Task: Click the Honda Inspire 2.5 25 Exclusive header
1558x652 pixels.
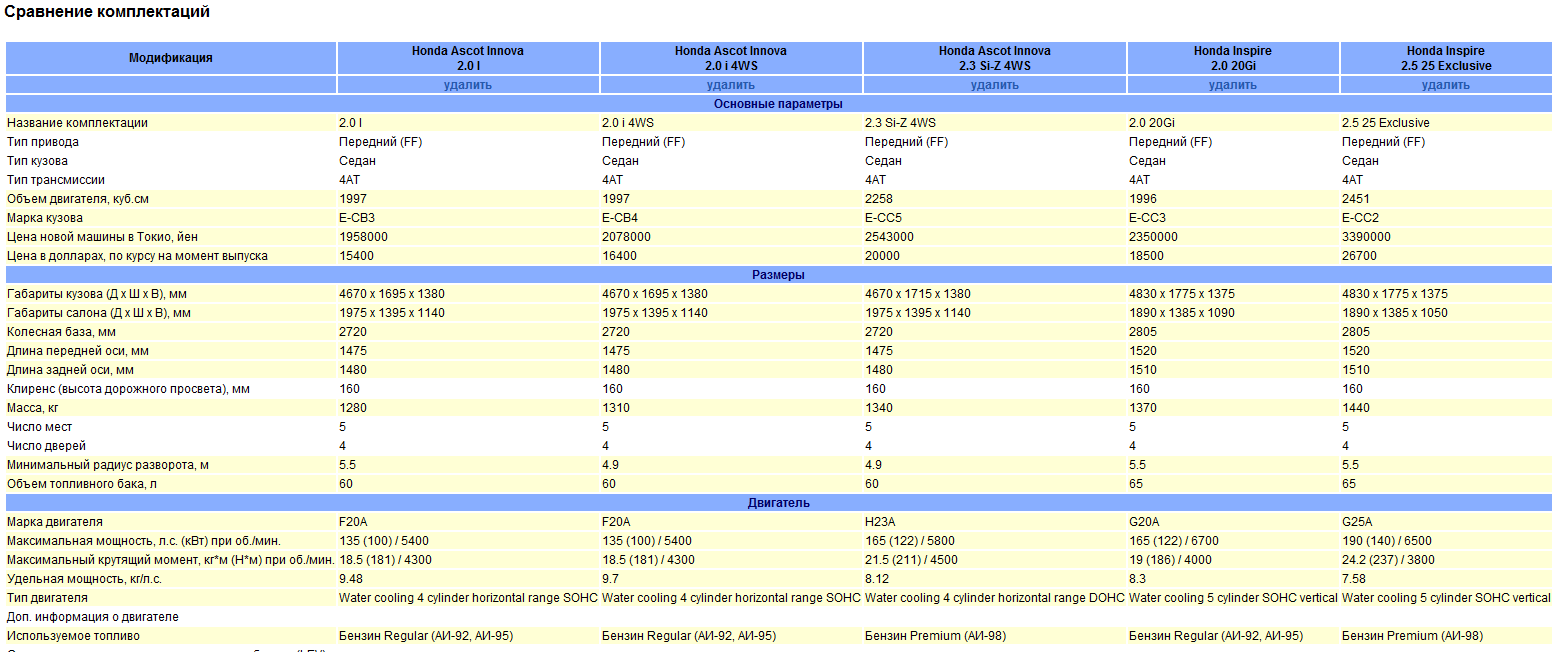Action: (x=1445, y=58)
